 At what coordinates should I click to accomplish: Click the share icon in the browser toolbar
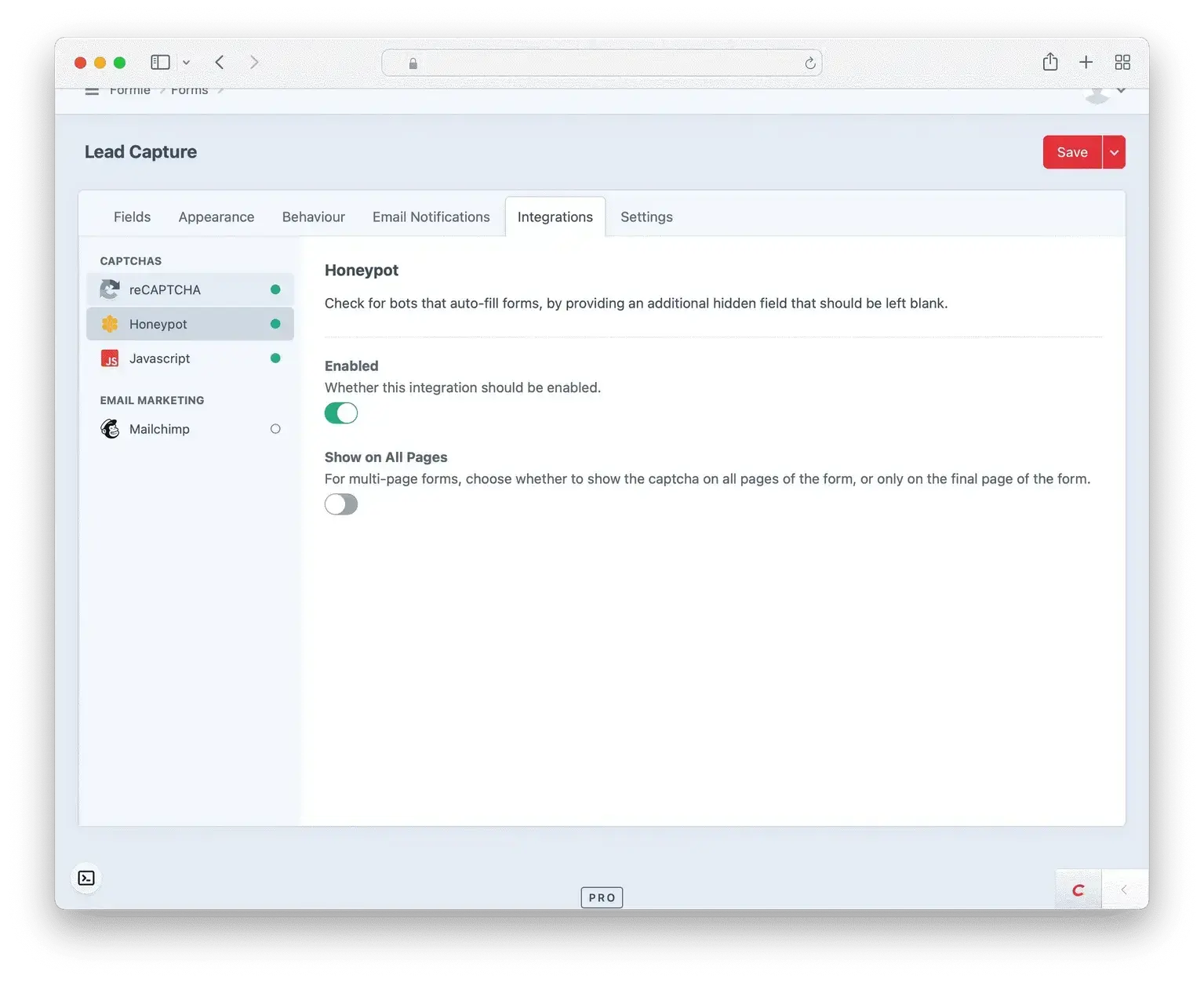(1050, 61)
